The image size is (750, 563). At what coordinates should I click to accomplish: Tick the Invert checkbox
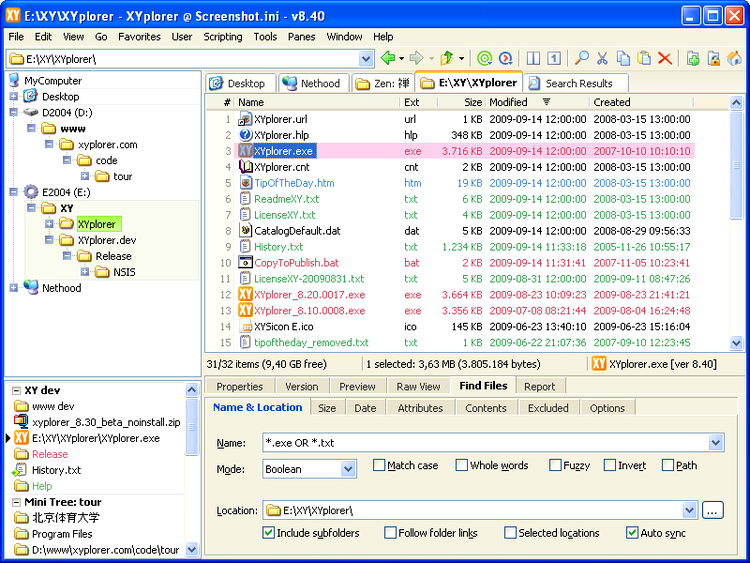click(610, 465)
